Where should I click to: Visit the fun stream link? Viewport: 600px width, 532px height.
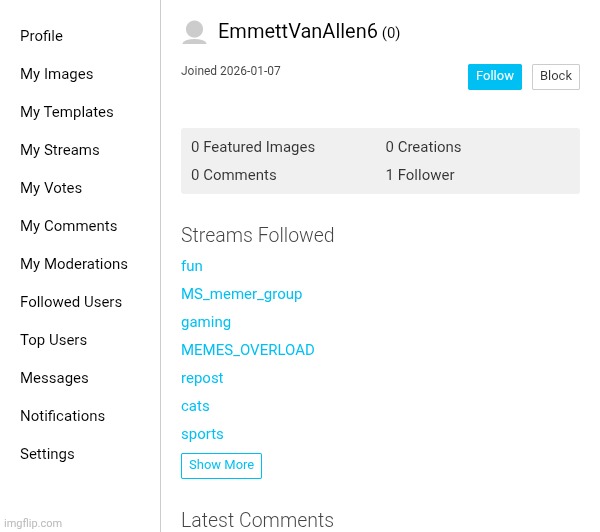tap(192, 266)
